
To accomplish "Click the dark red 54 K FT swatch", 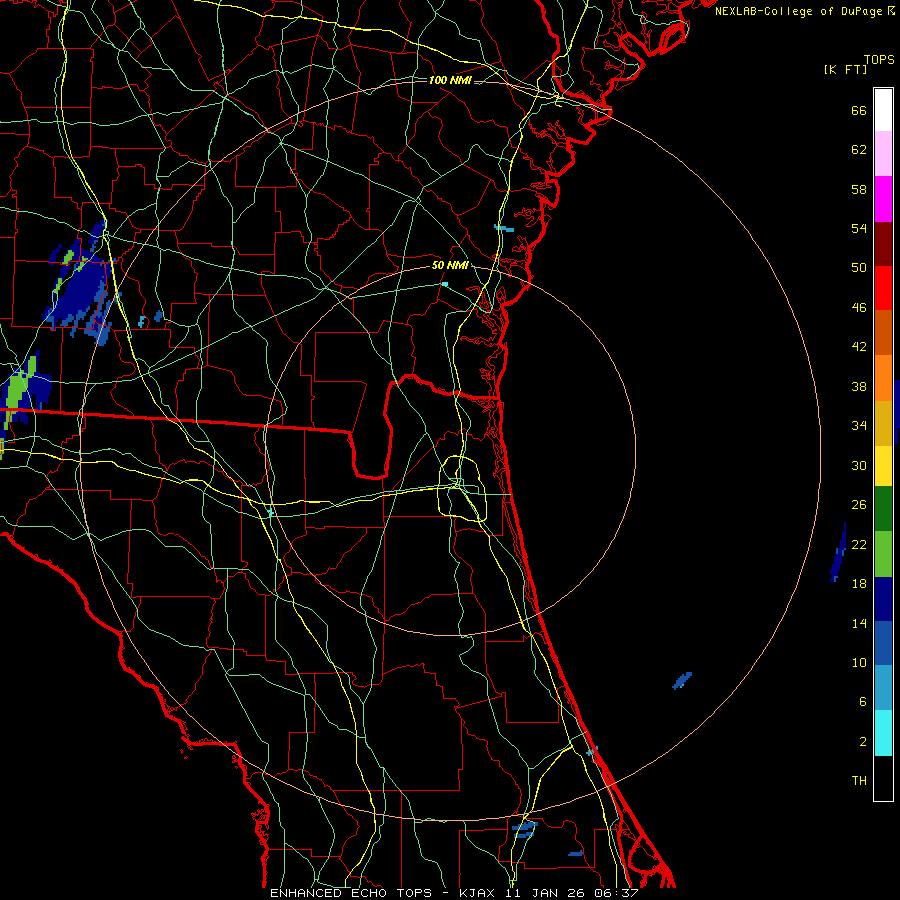I will [x=883, y=244].
